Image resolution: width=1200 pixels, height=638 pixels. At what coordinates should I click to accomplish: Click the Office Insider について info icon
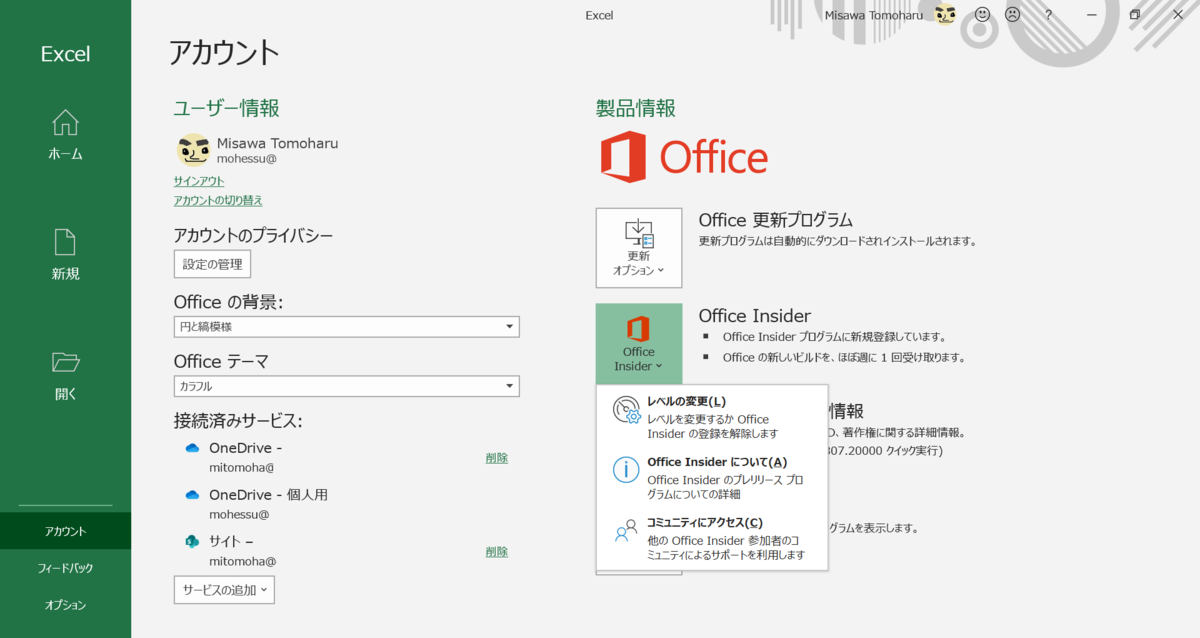coord(626,470)
